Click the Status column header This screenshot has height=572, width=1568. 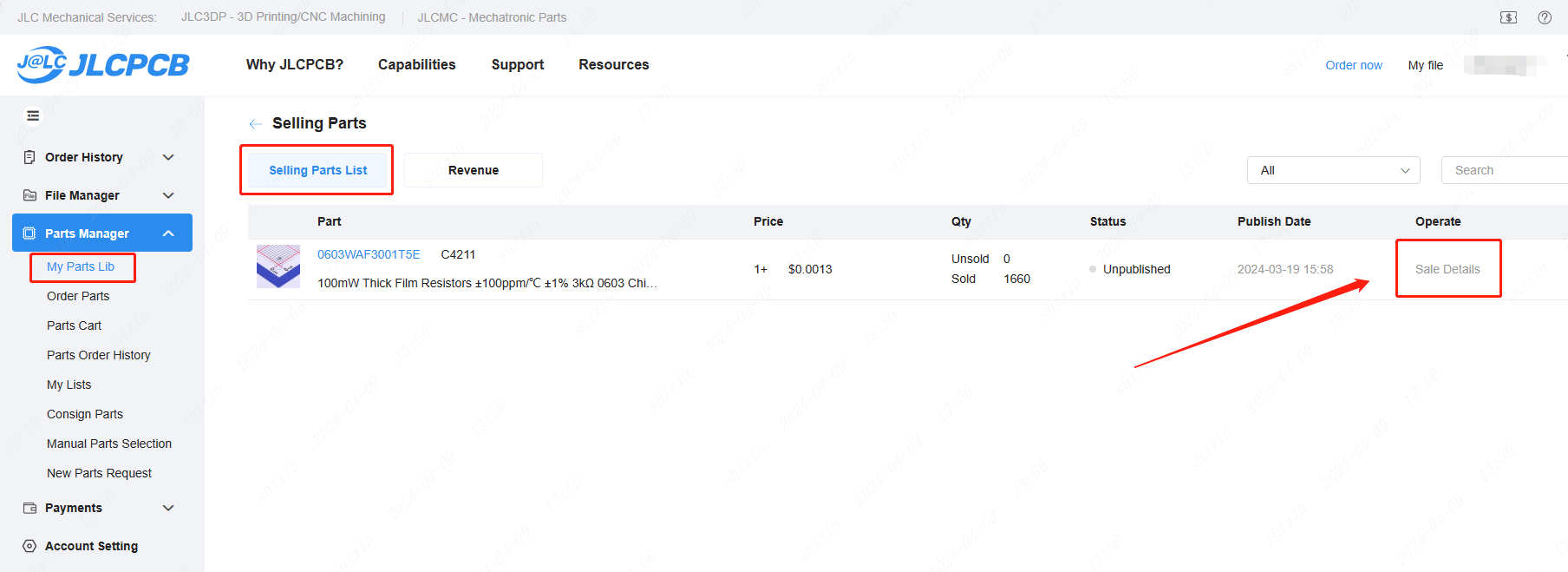coord(1107,221)
